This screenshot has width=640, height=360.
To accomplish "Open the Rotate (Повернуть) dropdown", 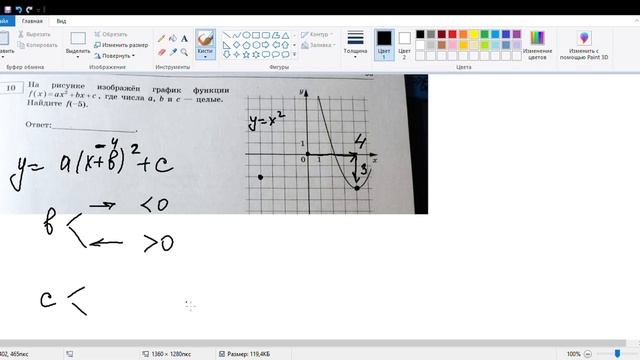I will (114, 56).
